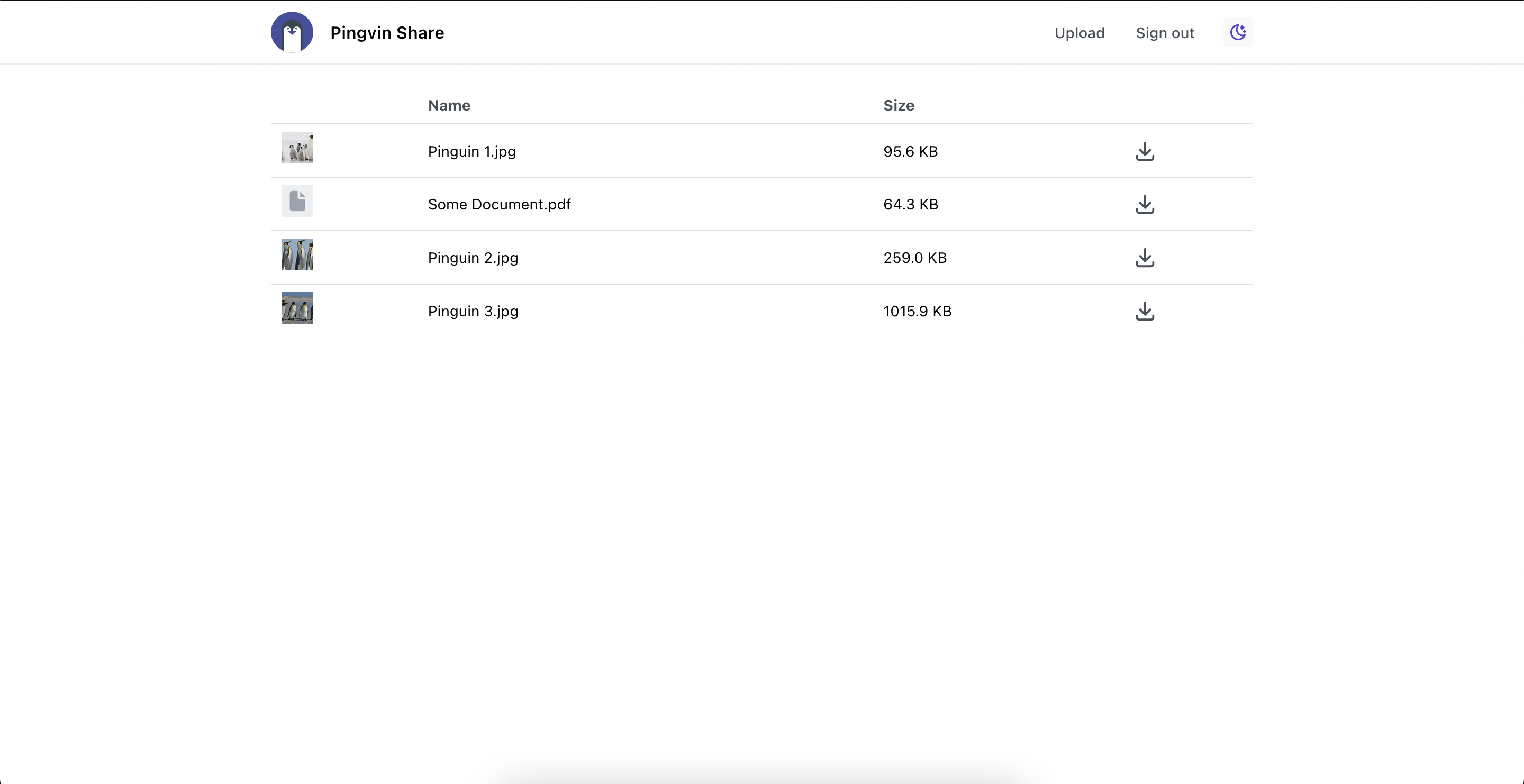Viewport: 1524px width, 784px height.
Task: Click the Pingvin Share title text
Action: click(387, 33)
